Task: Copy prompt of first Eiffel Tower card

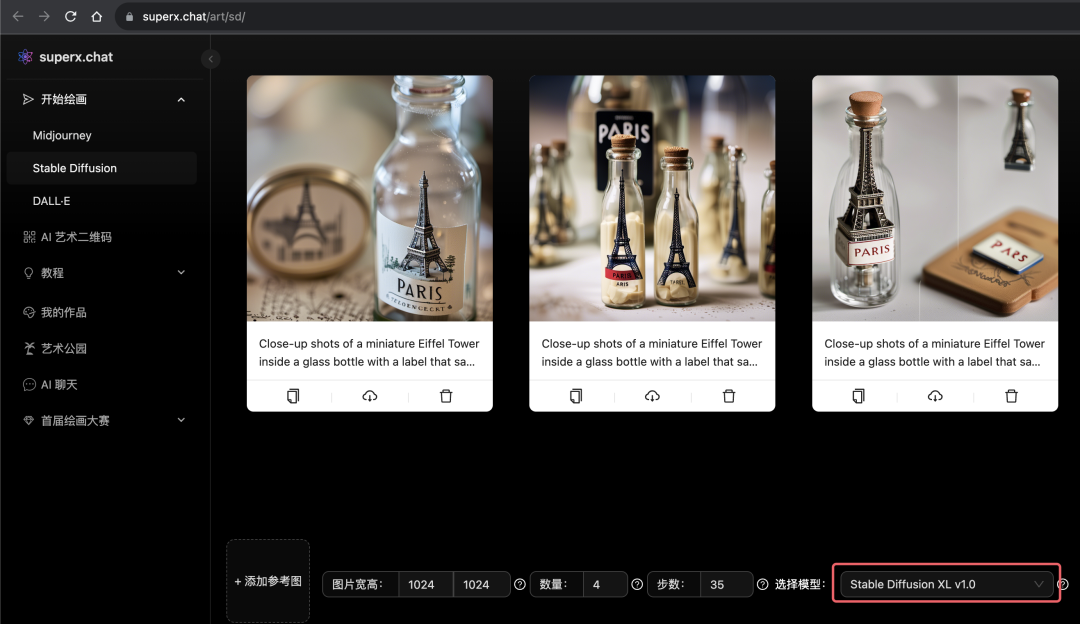Action: [x=293, y=396]
